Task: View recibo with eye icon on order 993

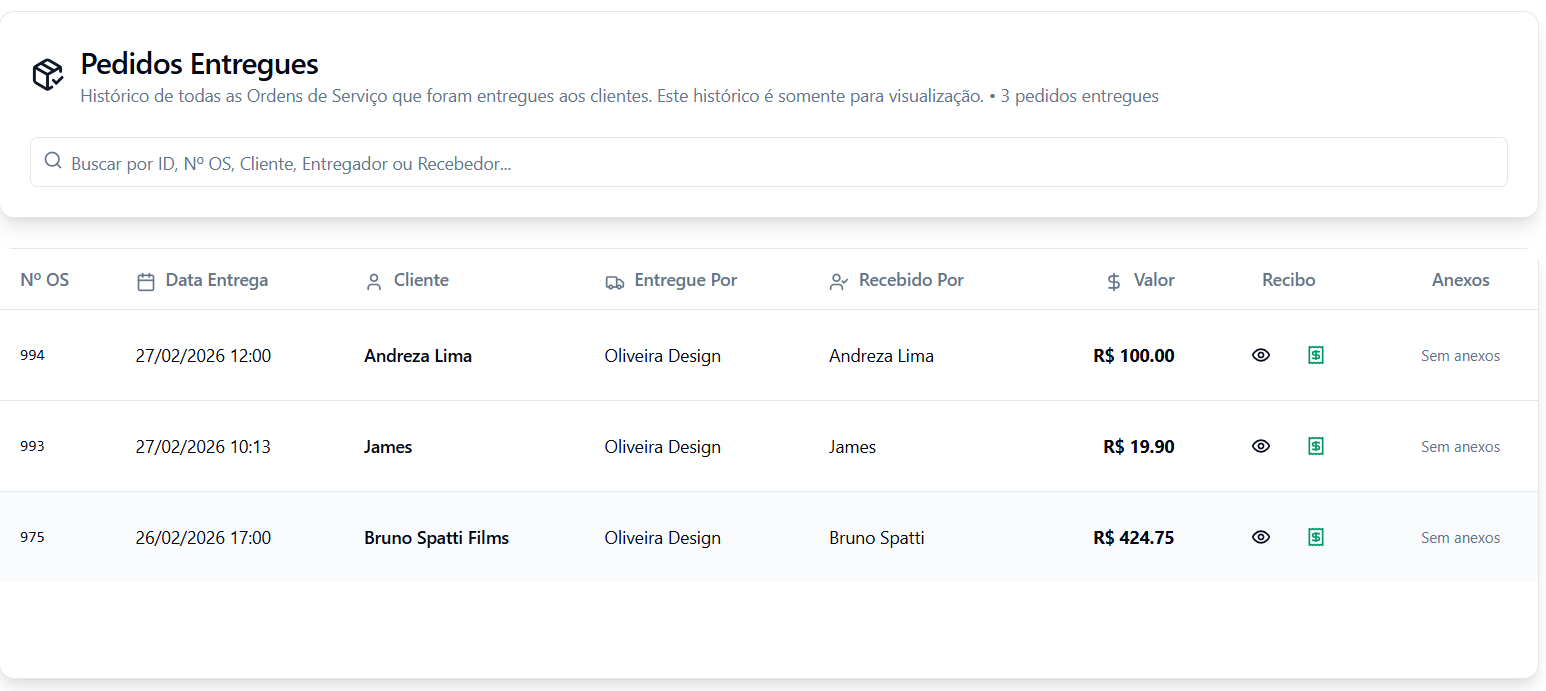Action: (1260, 446)
